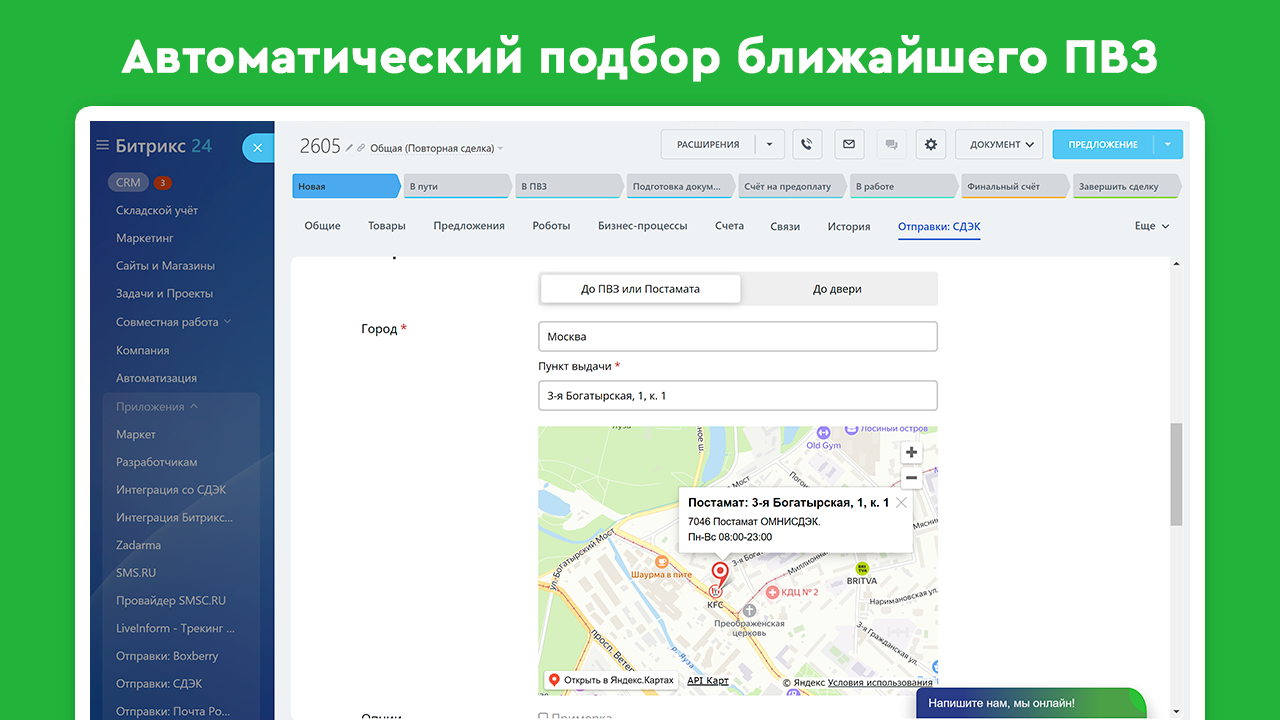Click the phone call icon button
Screen dimensions: 1280x720
(807, 144)
